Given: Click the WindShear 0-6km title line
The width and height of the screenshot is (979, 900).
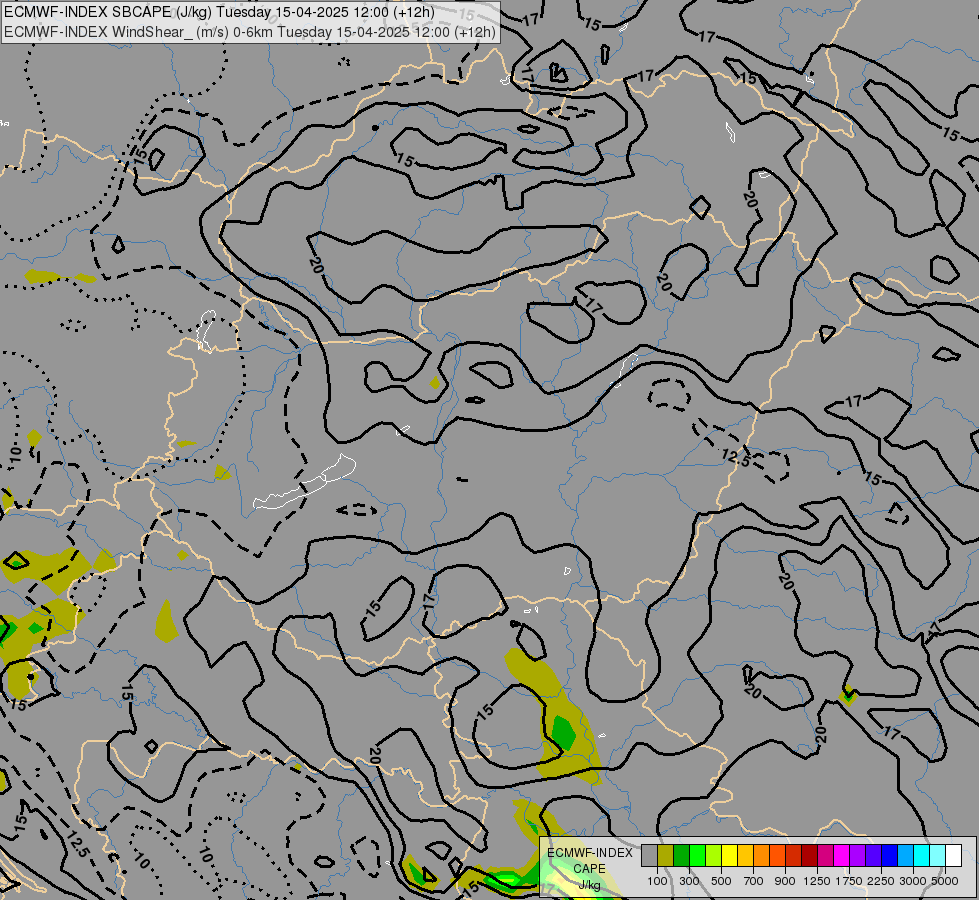Looking at the screenshot, I should click(x=250, y=32).
